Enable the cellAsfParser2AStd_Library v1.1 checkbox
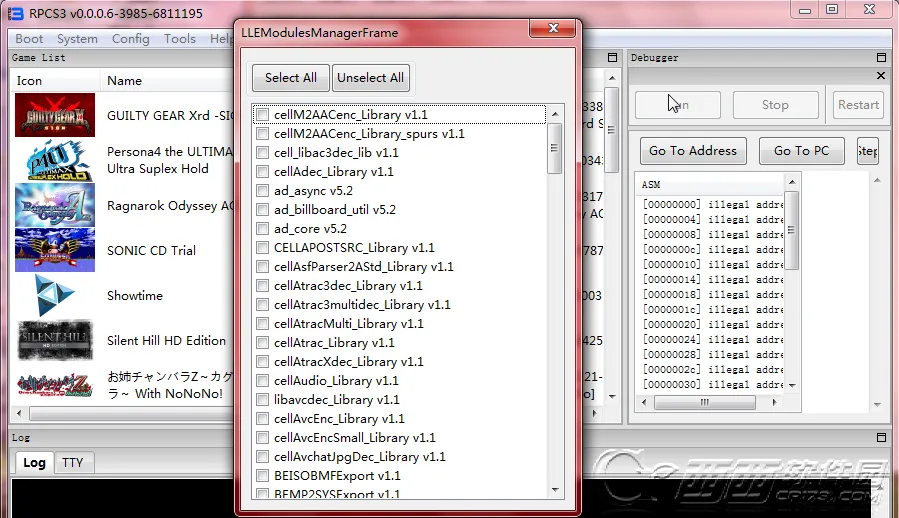899x518 pixels. [263, 266]
